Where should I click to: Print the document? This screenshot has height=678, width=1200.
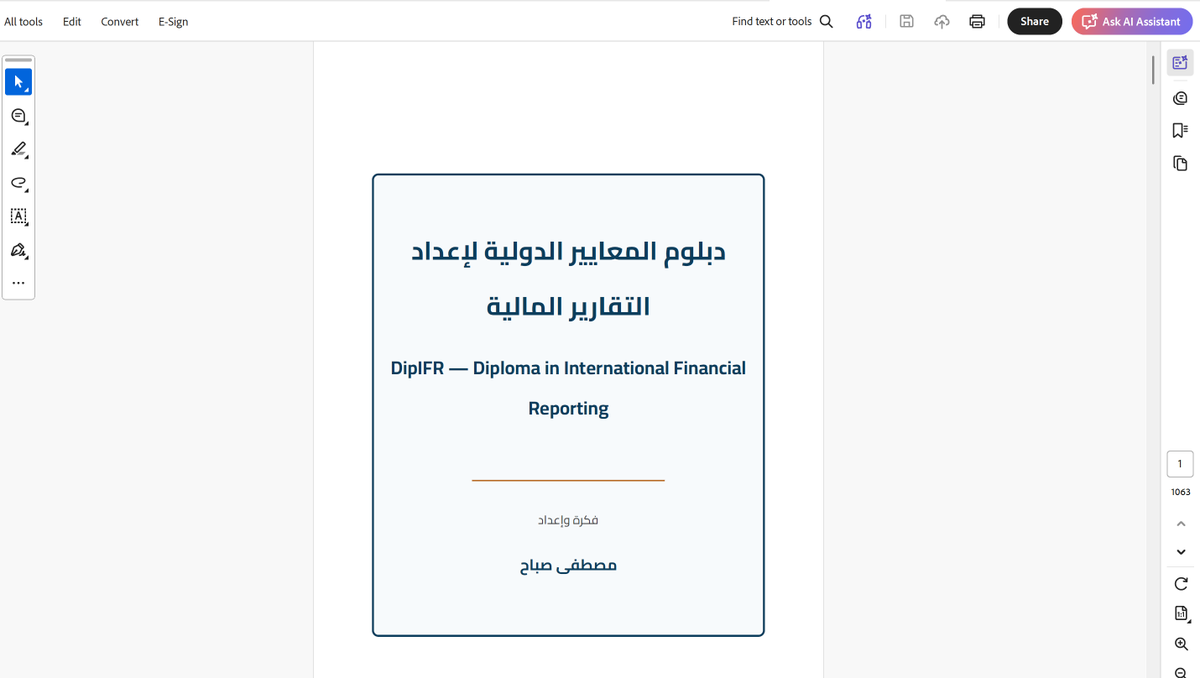[977, 21]
